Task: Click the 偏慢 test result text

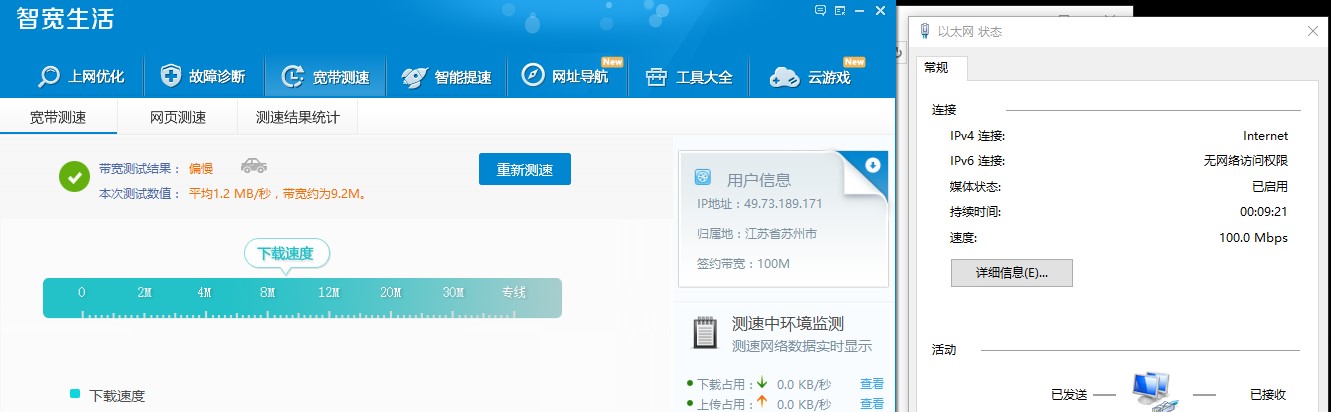Action: tap(201, 168)
